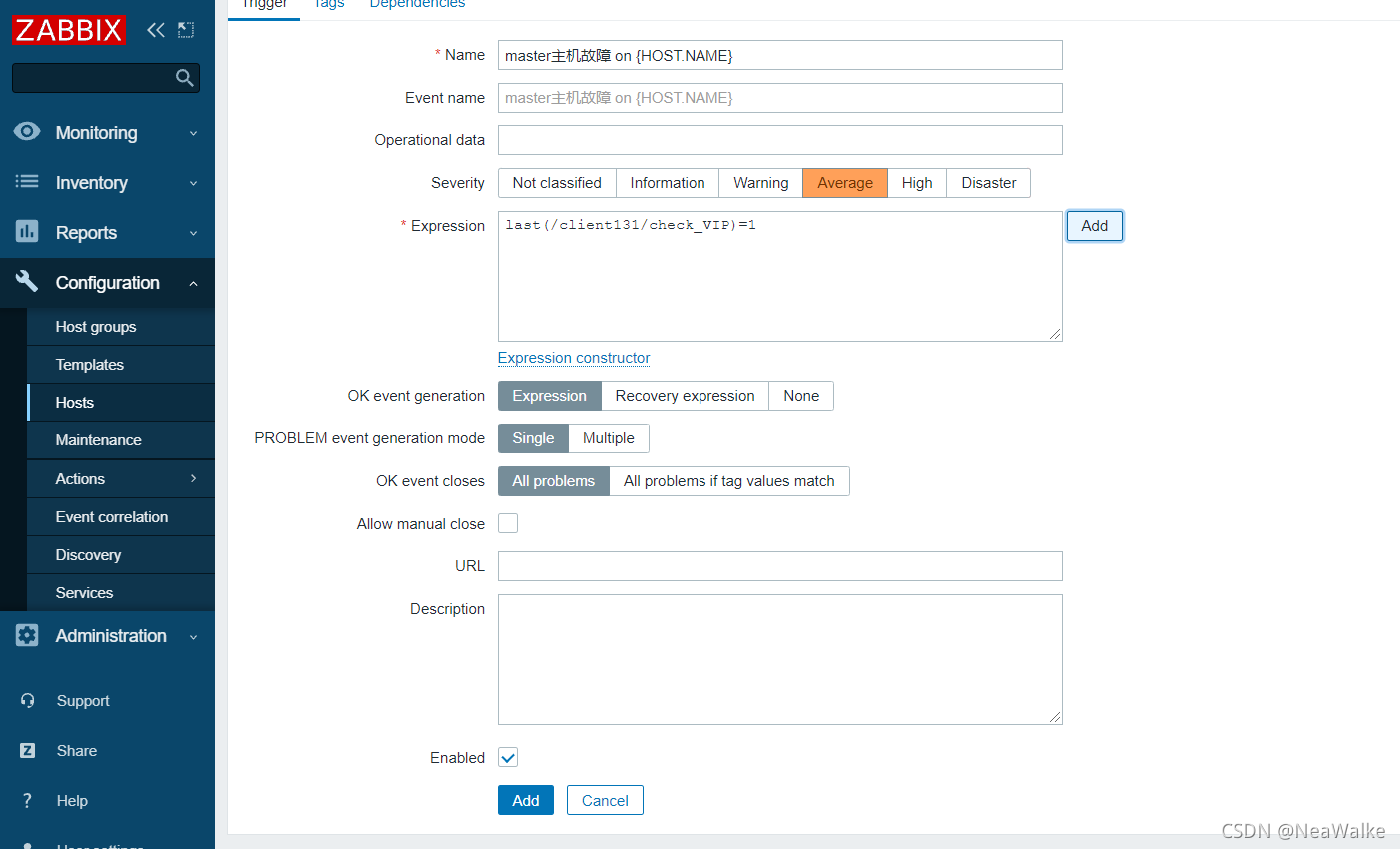
Task: Tick the Allow manual close checkbox
Action: 508,523
